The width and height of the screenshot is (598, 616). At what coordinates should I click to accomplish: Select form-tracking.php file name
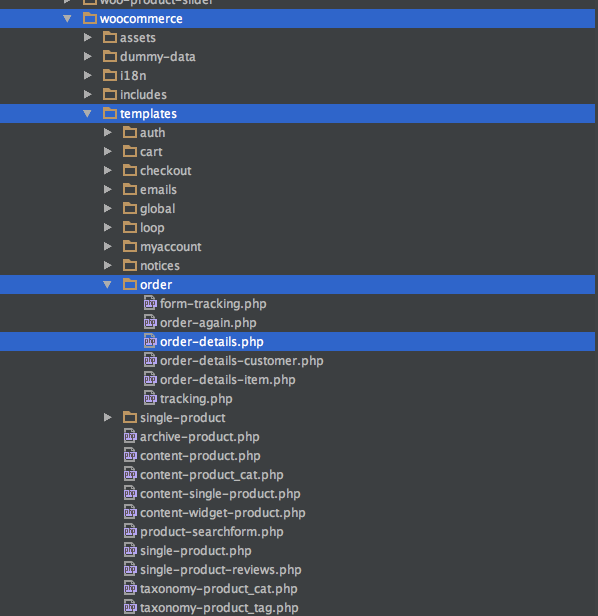(x=213, y=304)
